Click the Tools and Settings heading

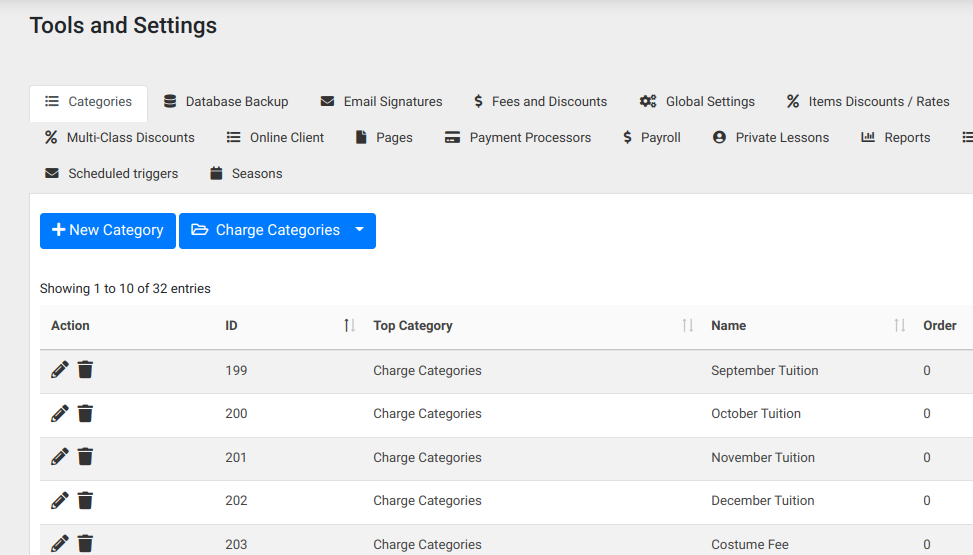coord(123,25)
